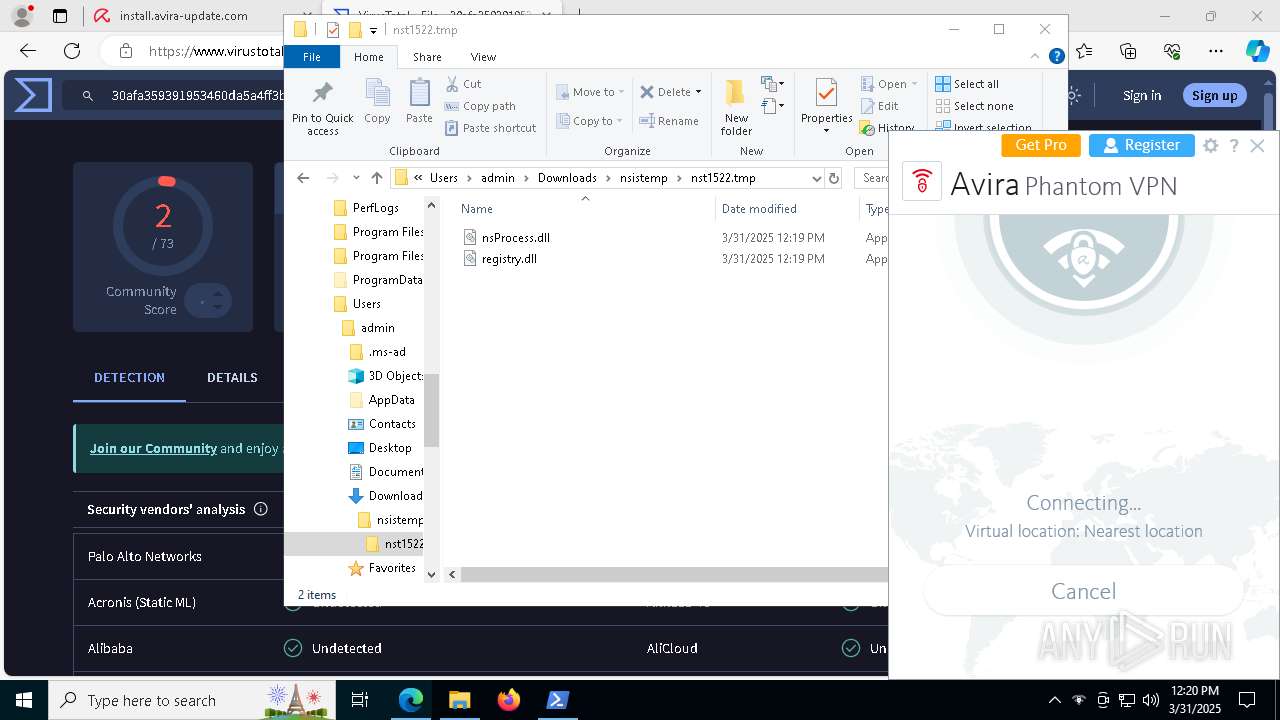Click the Edge Copilot icon

pyautogui.click(x=1257, y=50)
